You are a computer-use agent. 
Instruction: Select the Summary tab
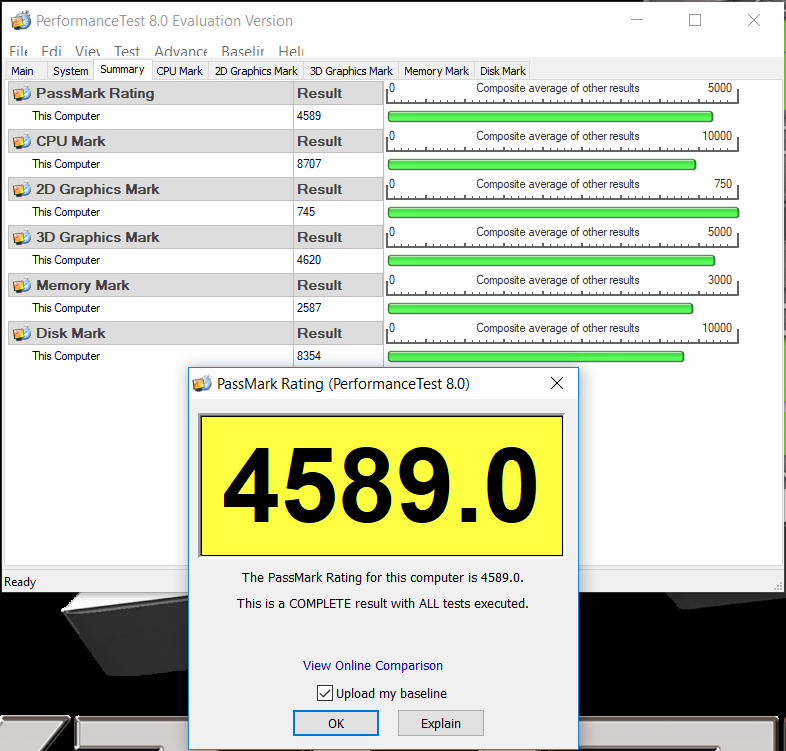pos(122,70)
